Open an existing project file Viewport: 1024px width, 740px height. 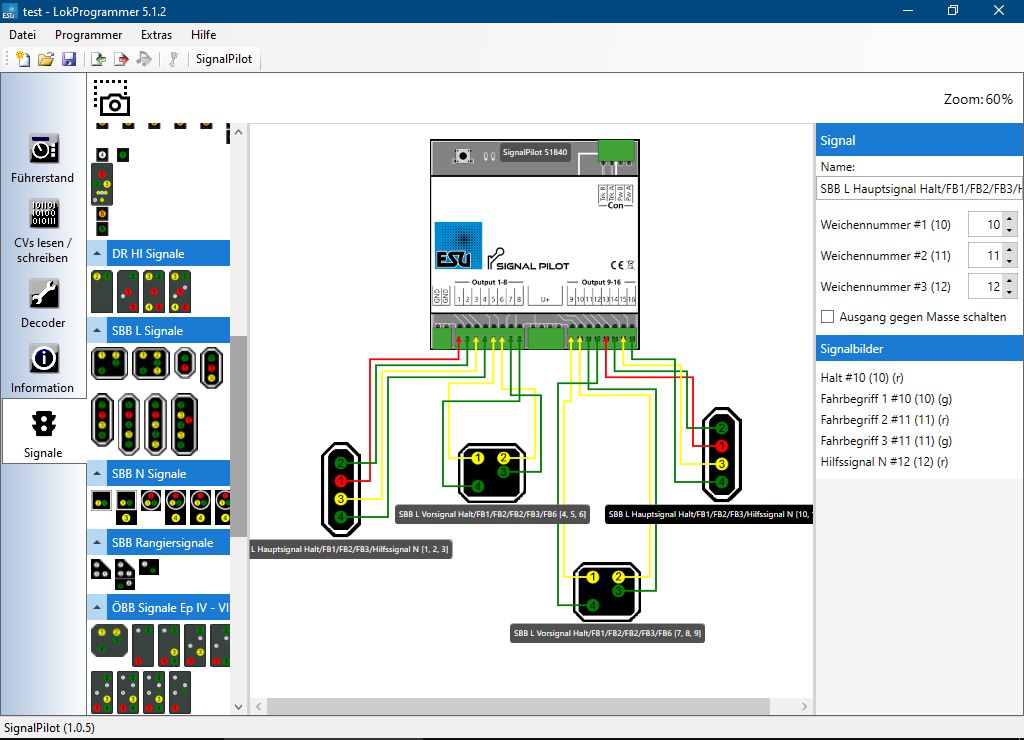coord(46,59)
